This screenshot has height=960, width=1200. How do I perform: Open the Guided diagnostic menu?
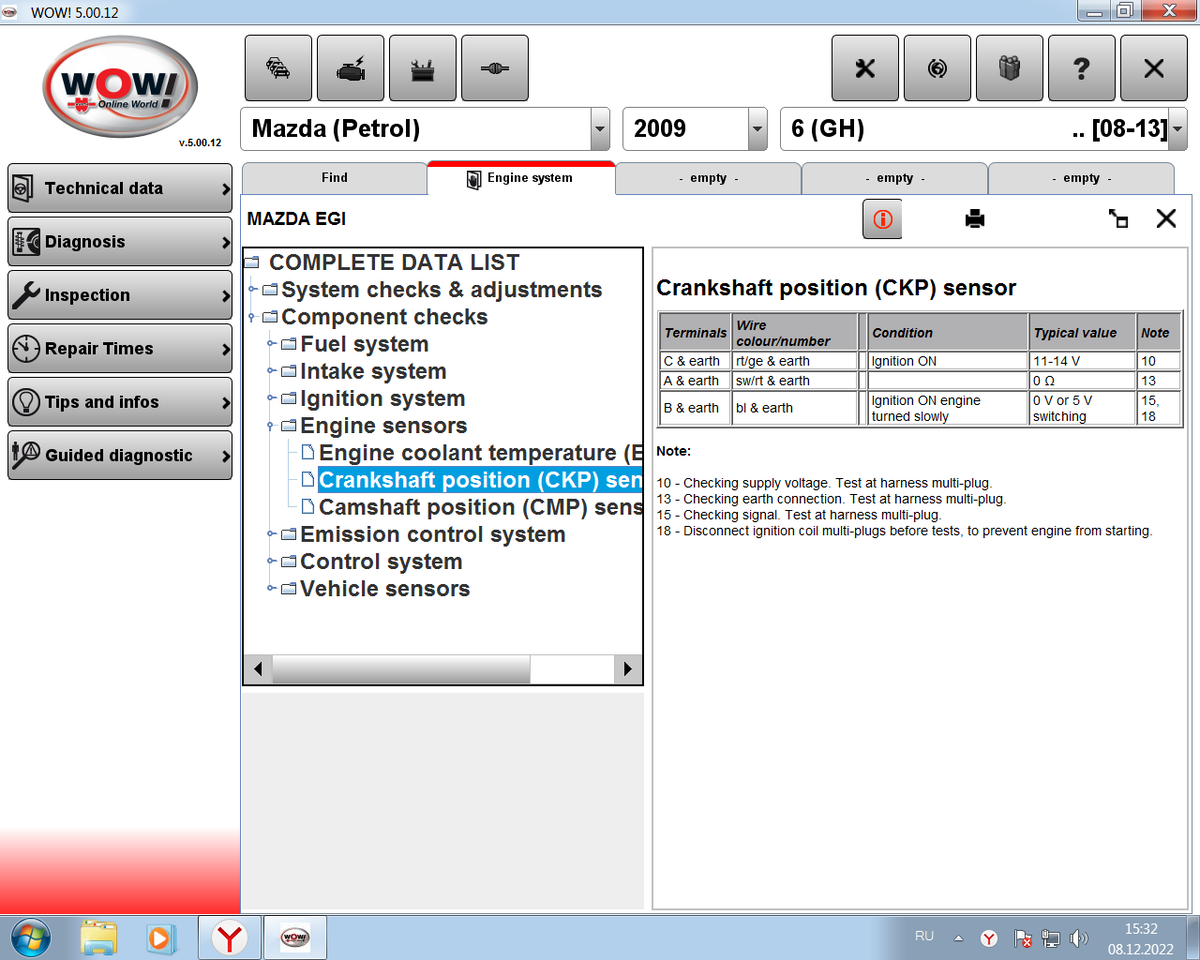pyautogui.click(x=120, y=456)
